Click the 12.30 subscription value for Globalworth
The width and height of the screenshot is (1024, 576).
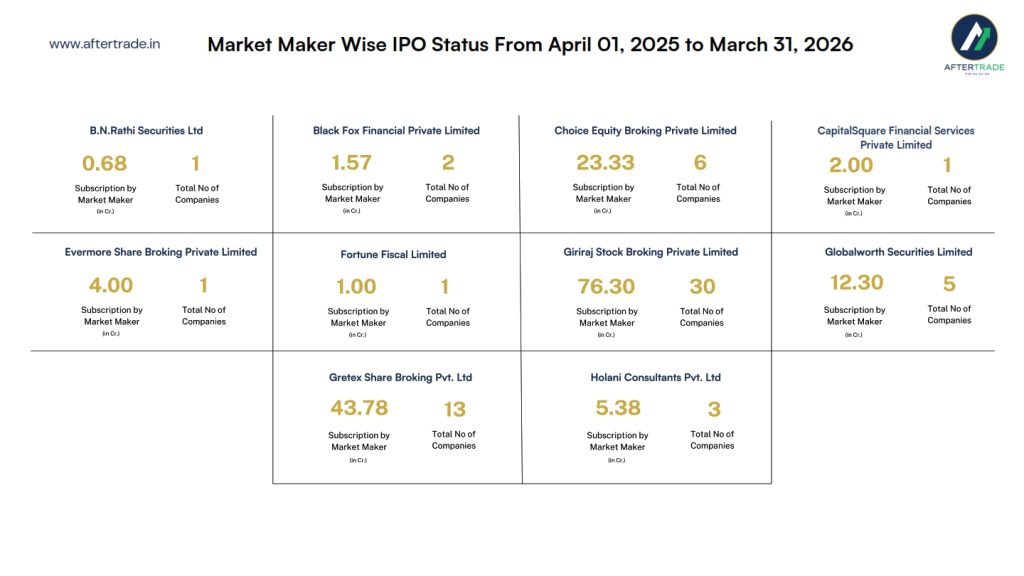point(856,283)
